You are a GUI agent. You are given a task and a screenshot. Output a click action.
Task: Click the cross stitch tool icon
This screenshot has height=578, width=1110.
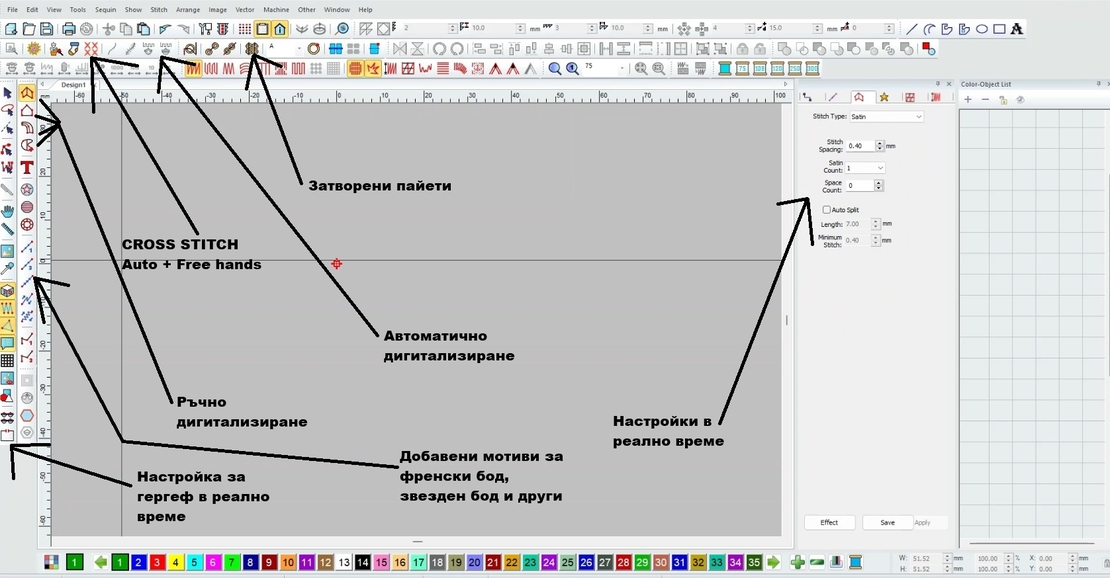click(90, 48)
